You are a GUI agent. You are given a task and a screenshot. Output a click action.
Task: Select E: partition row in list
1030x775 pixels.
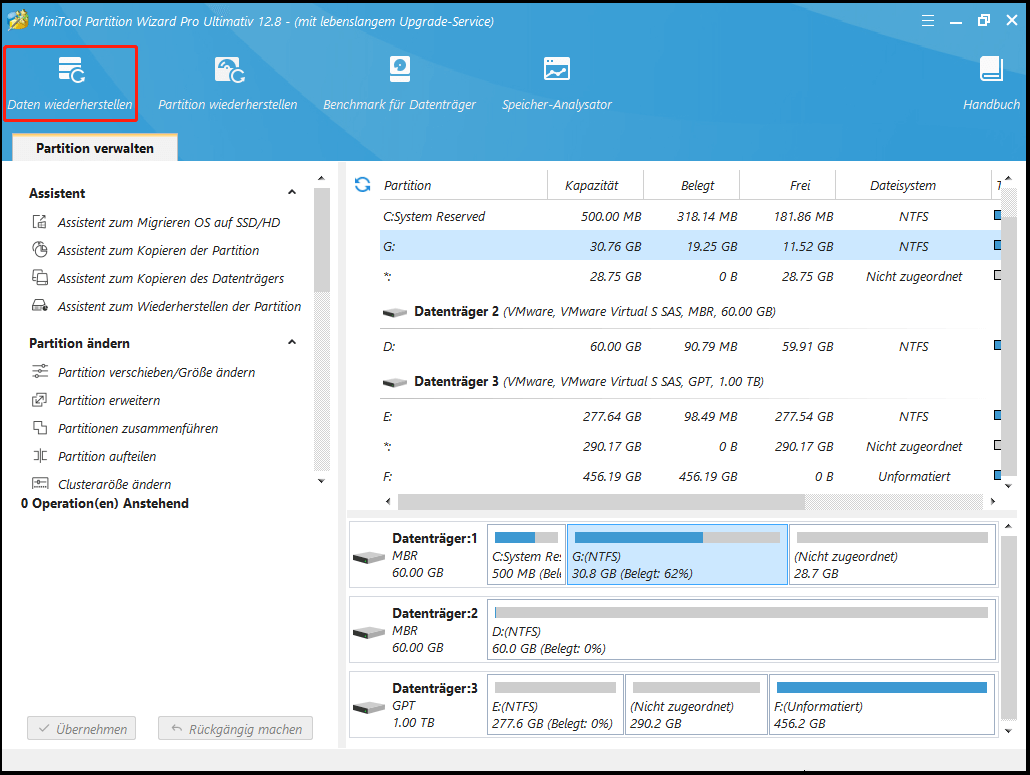(690, 416)
